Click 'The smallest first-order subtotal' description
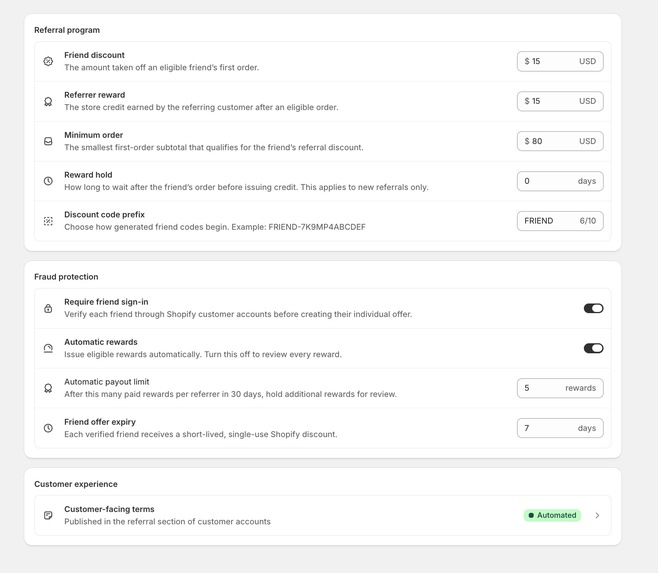 click(x=214, y=147)
